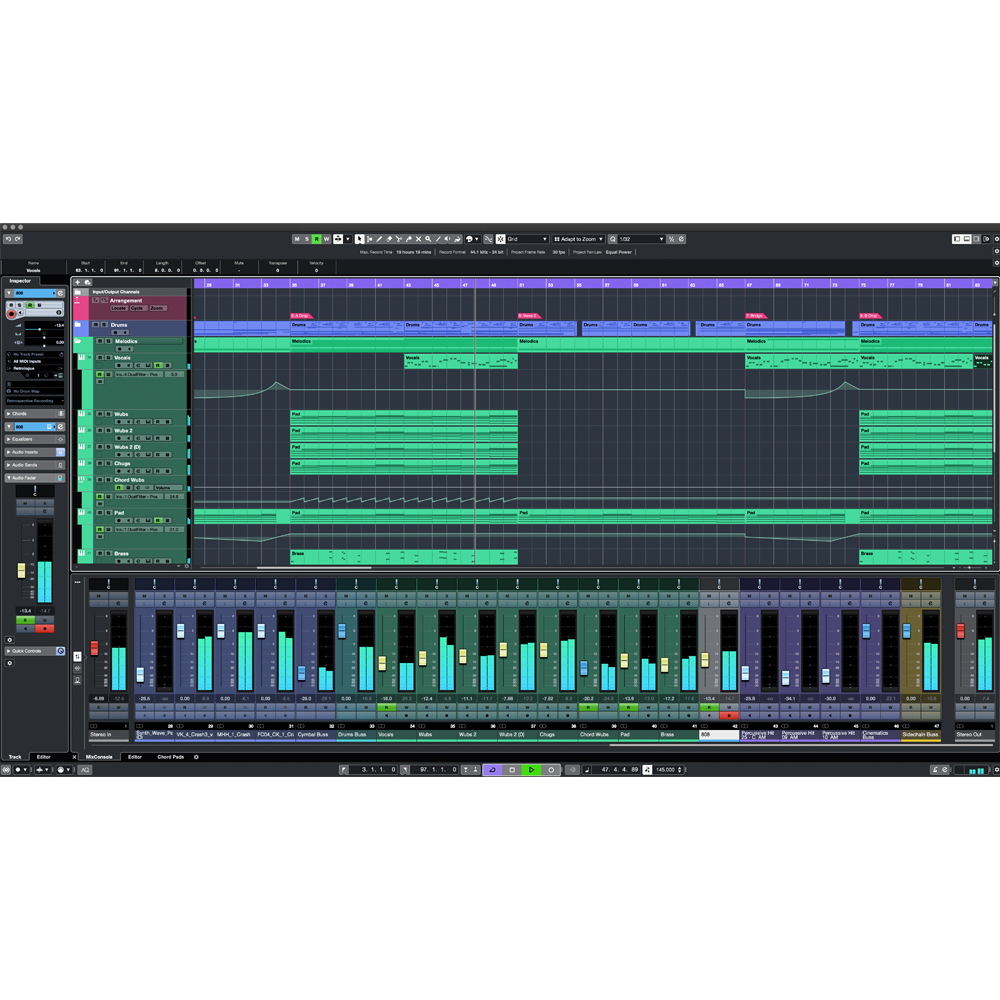
Task: Switch to the Track tab at bottom left
Action: point(15,757)
